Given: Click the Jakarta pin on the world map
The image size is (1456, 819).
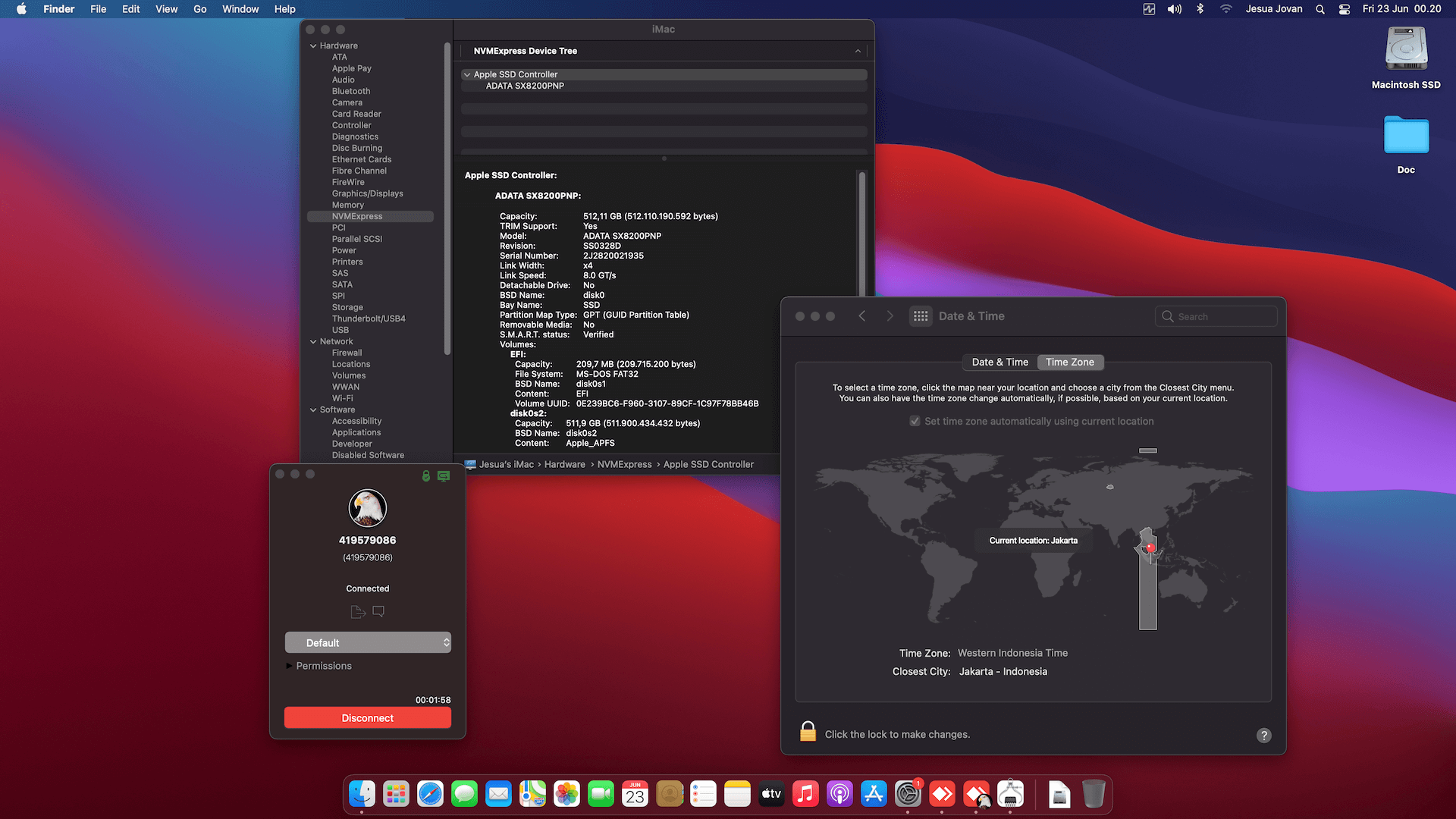Looking at the screenshot, I should pos(1151,547).
